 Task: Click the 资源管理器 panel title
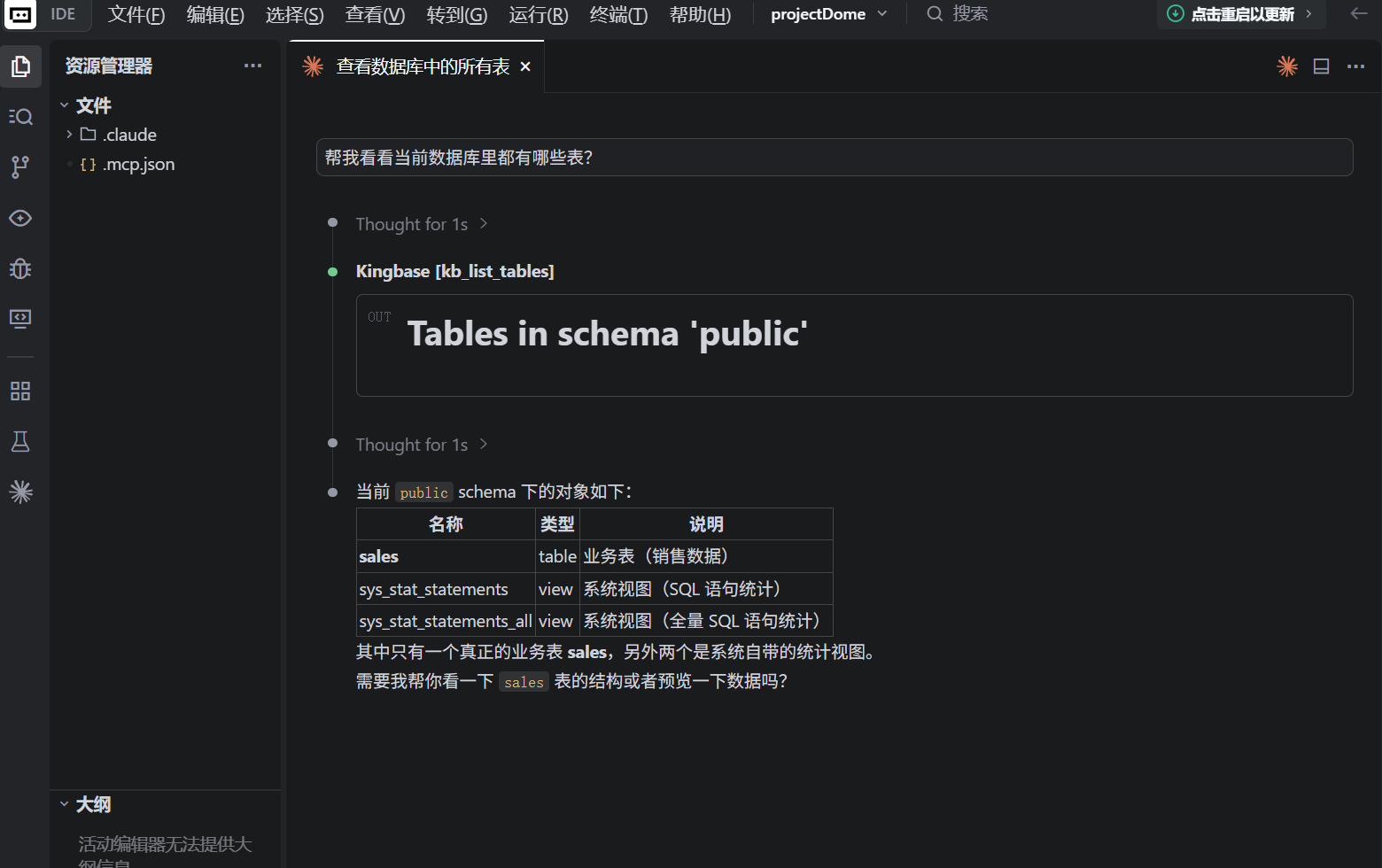click(109, 66)
